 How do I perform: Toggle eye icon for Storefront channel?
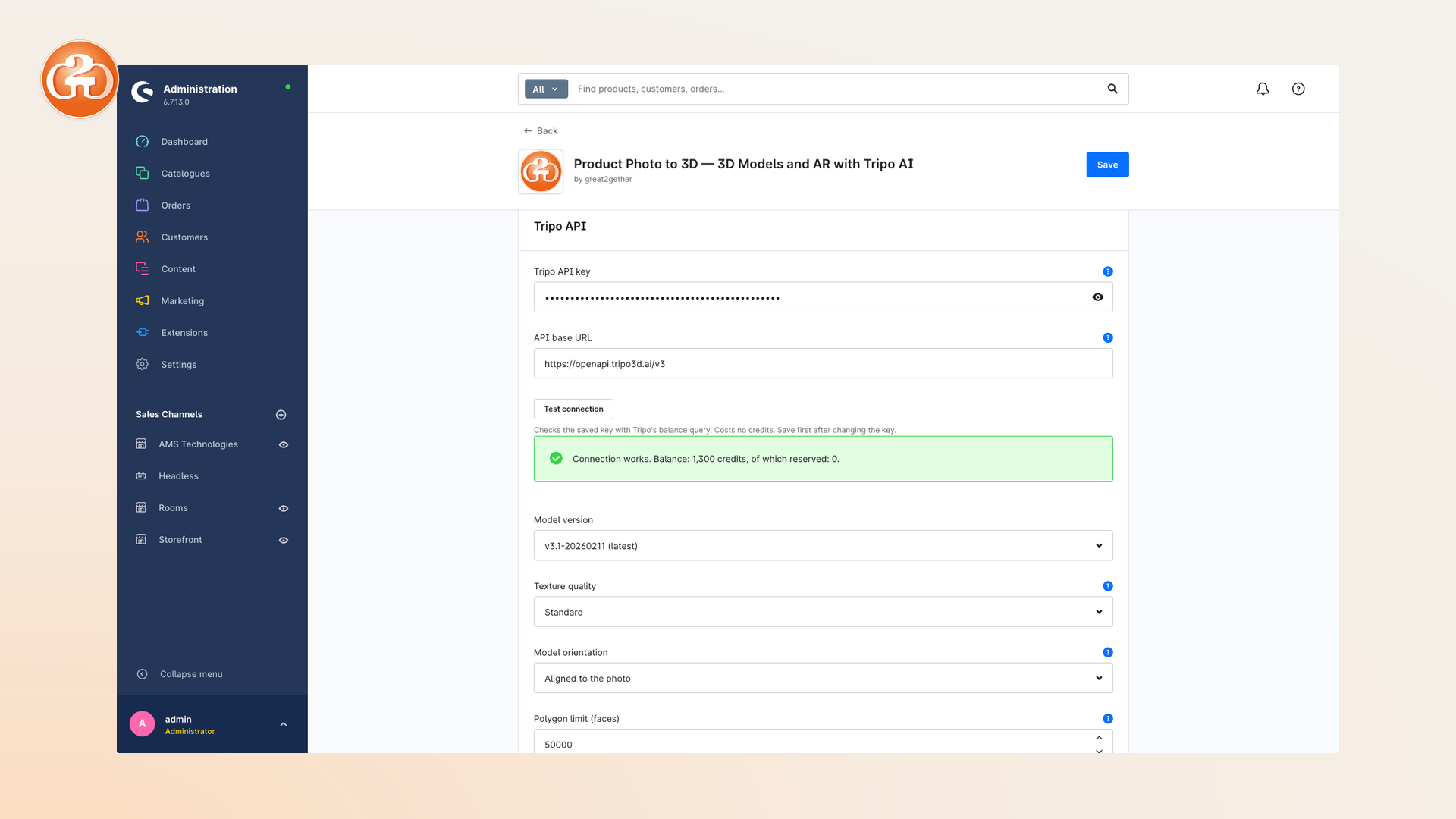pos(284,540)
